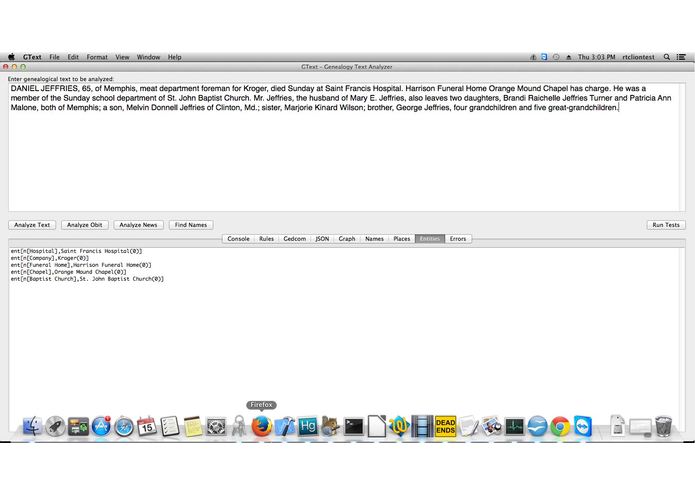This screenshot has height=494, width=695.
Task: Click the Analyze Obit button
Action: [x=85, y=225]
